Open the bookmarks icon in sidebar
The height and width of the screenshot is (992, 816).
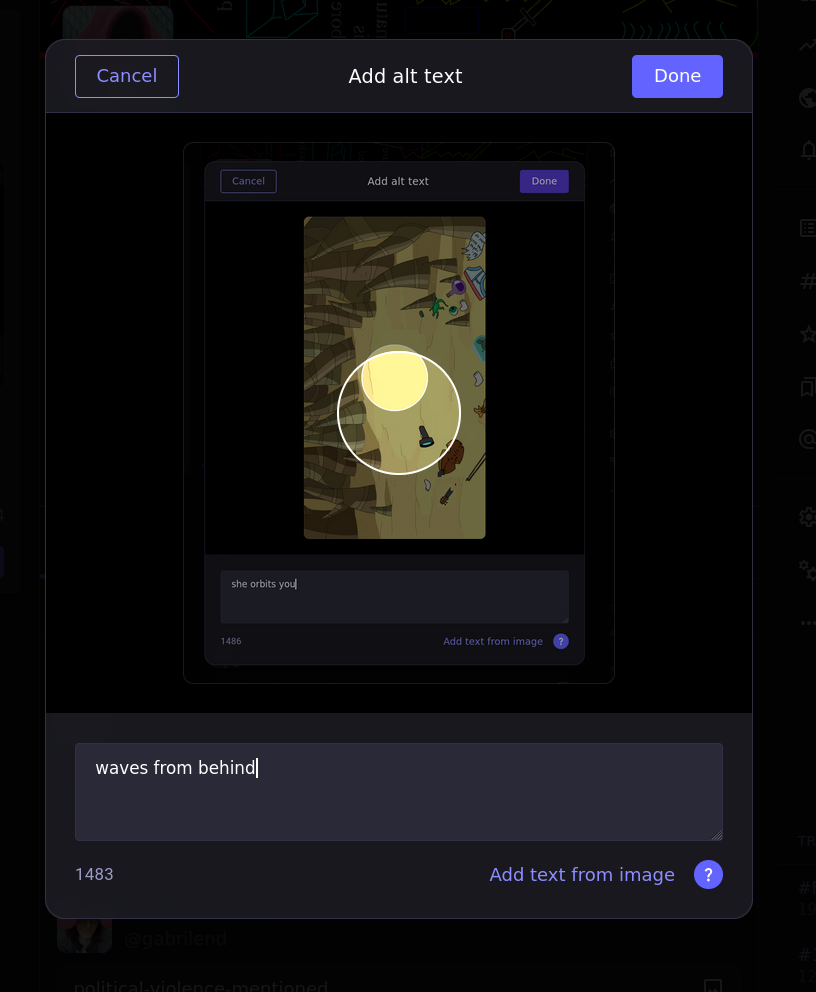[807, 386]
